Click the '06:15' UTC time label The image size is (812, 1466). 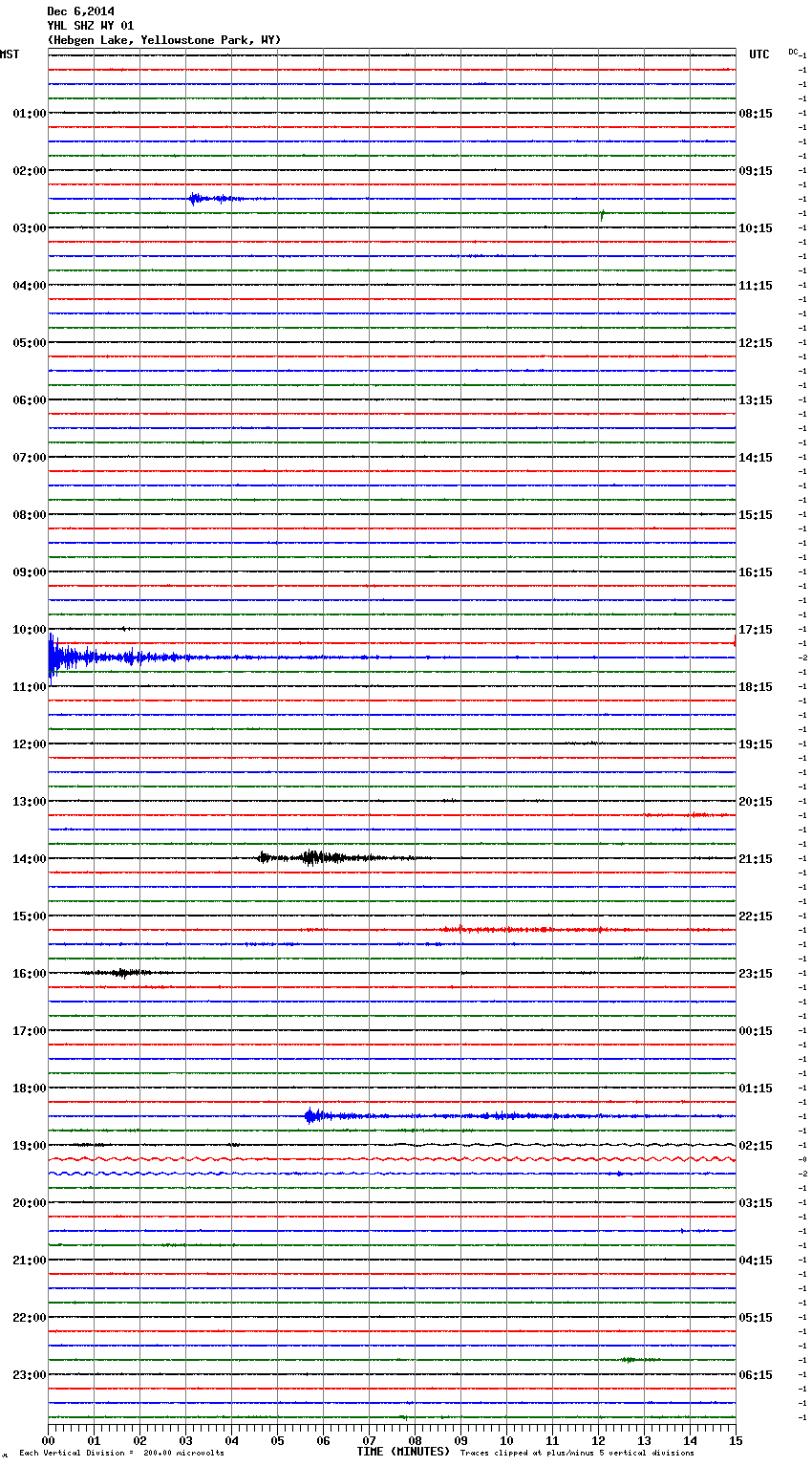point(756,1375)
